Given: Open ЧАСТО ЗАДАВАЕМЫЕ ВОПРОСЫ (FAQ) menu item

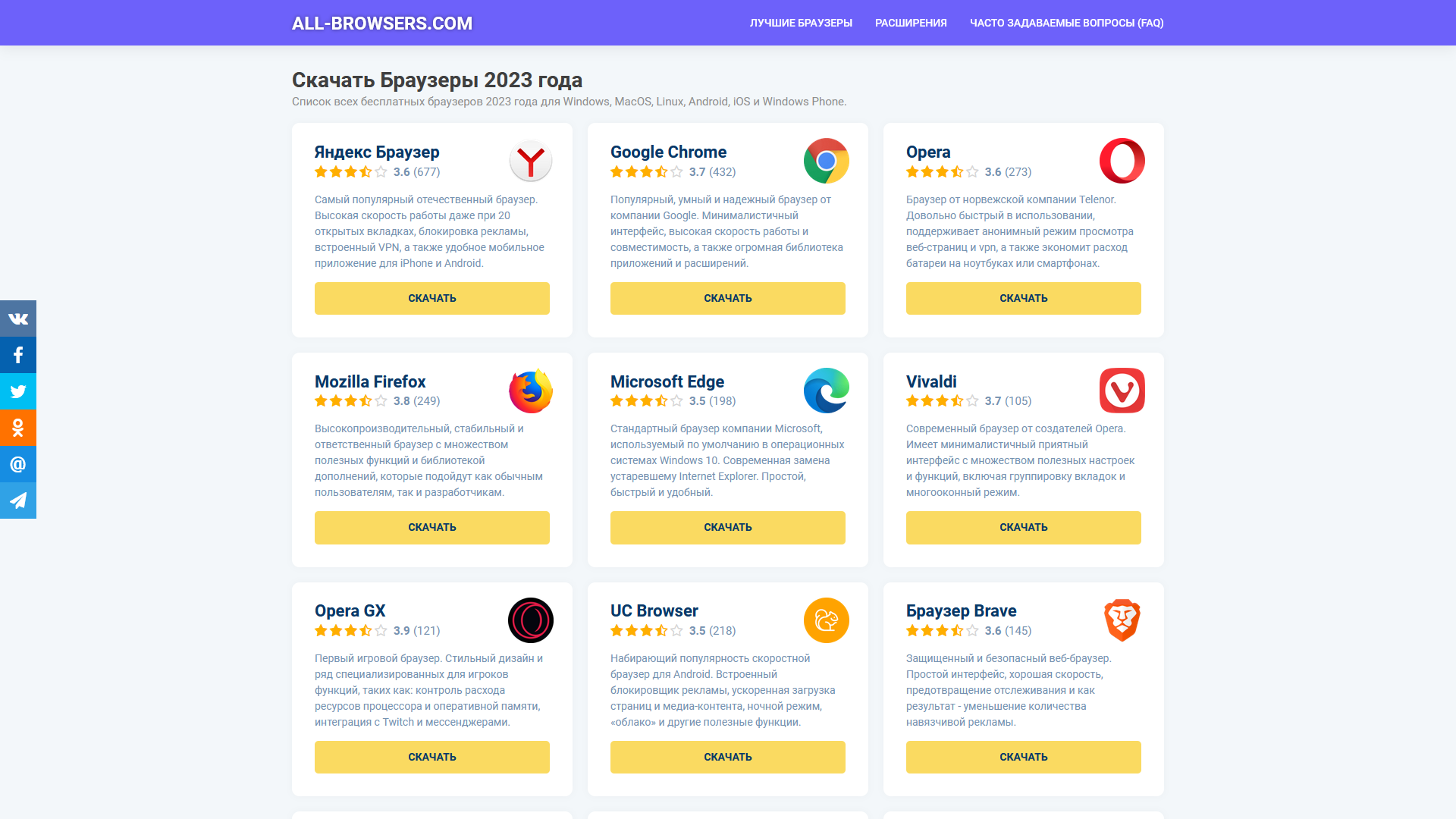Looking at the screenshot, I should coord(1066,23).
